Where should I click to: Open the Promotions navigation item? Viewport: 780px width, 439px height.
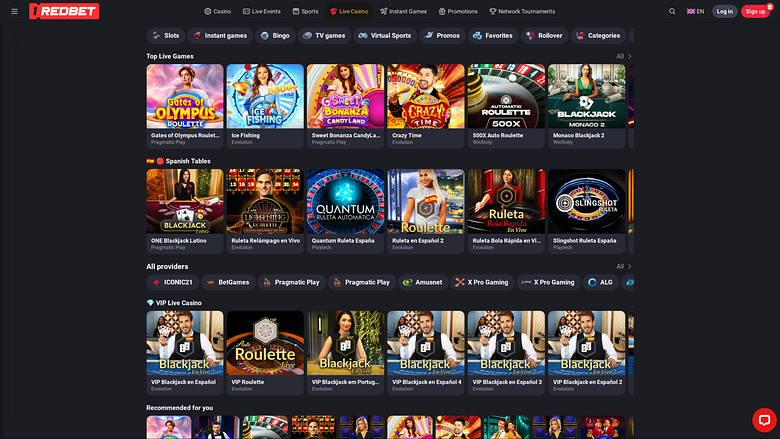coord(458,11)
